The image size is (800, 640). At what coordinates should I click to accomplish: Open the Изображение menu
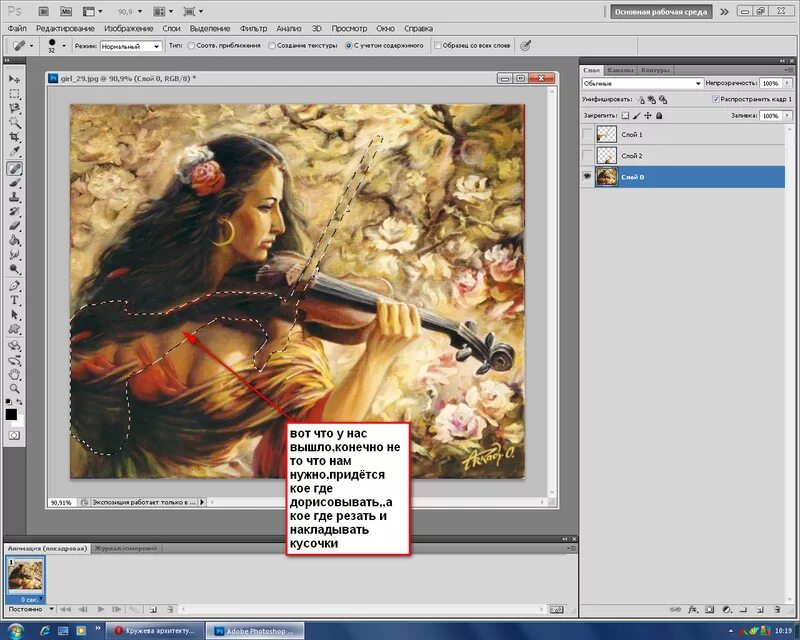coord(129,29)
